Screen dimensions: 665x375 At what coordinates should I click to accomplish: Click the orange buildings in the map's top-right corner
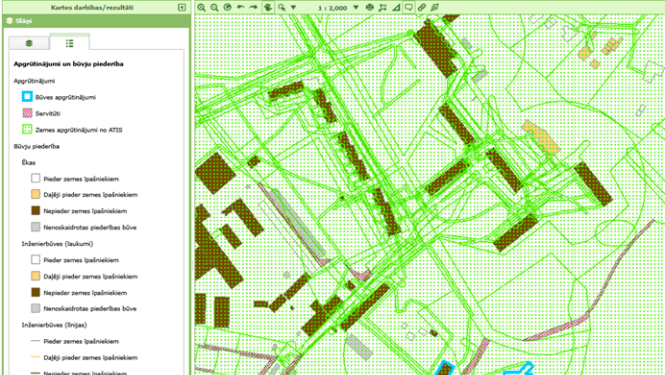click(x=601, y=51)
